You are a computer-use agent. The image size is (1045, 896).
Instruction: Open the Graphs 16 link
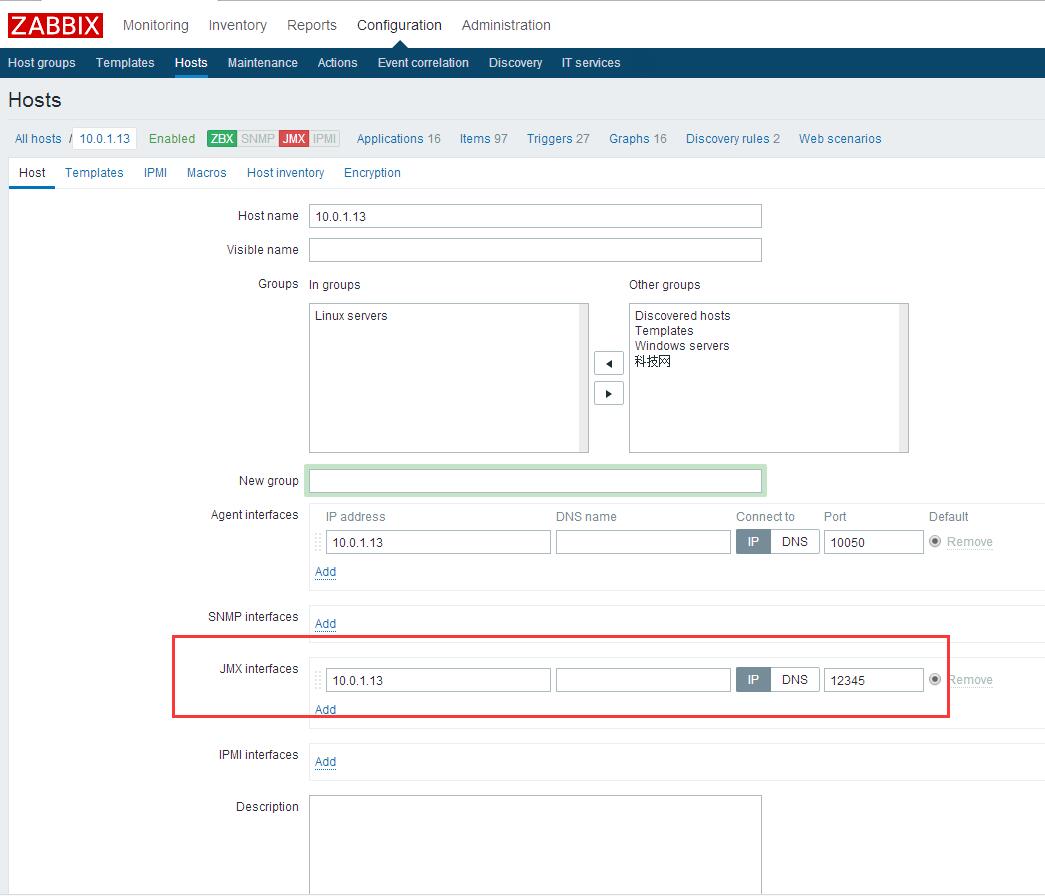pyautogui.click(x=638, y=139)
